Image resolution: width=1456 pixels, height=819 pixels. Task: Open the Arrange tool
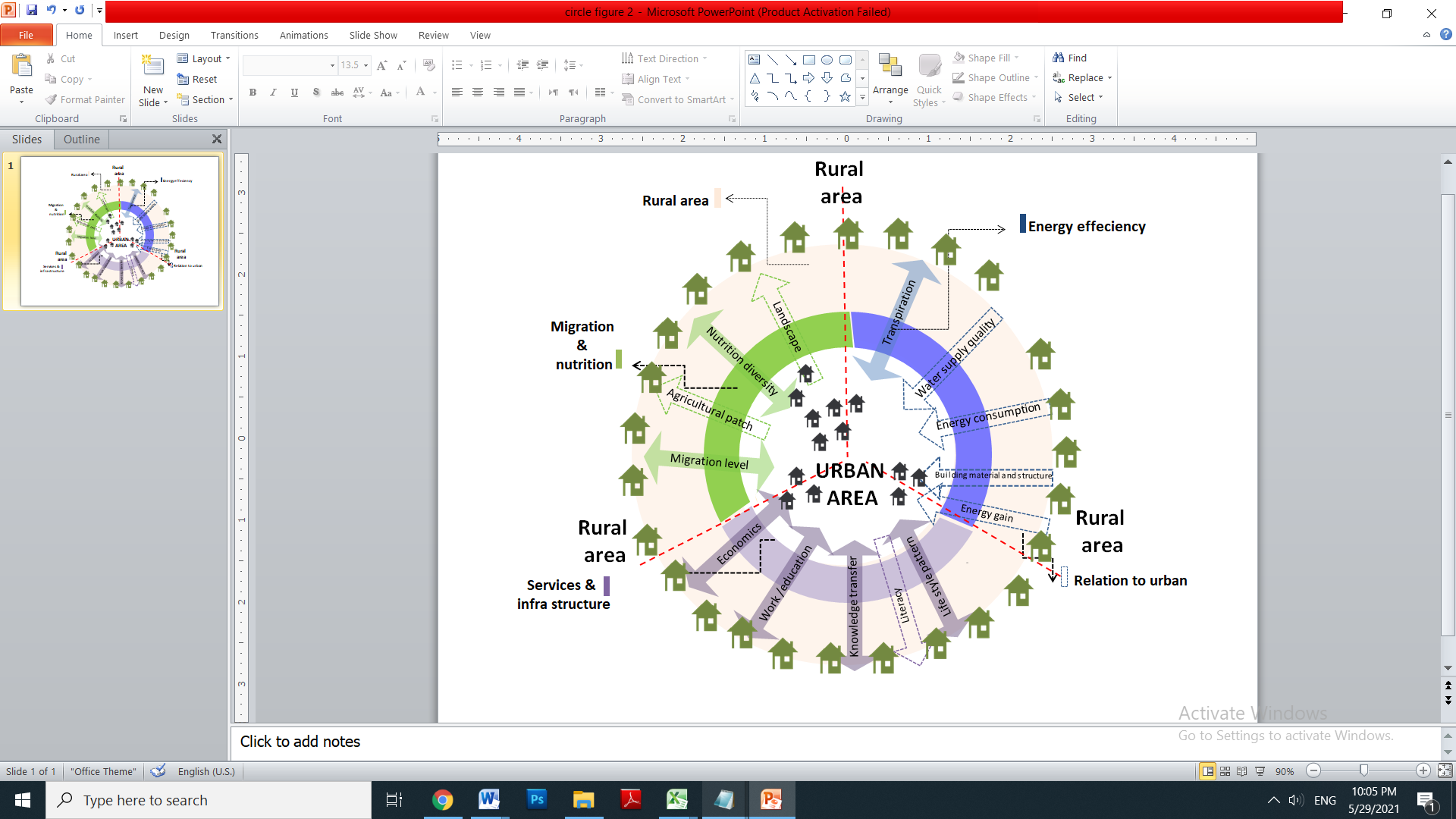[x=890, y=75]
